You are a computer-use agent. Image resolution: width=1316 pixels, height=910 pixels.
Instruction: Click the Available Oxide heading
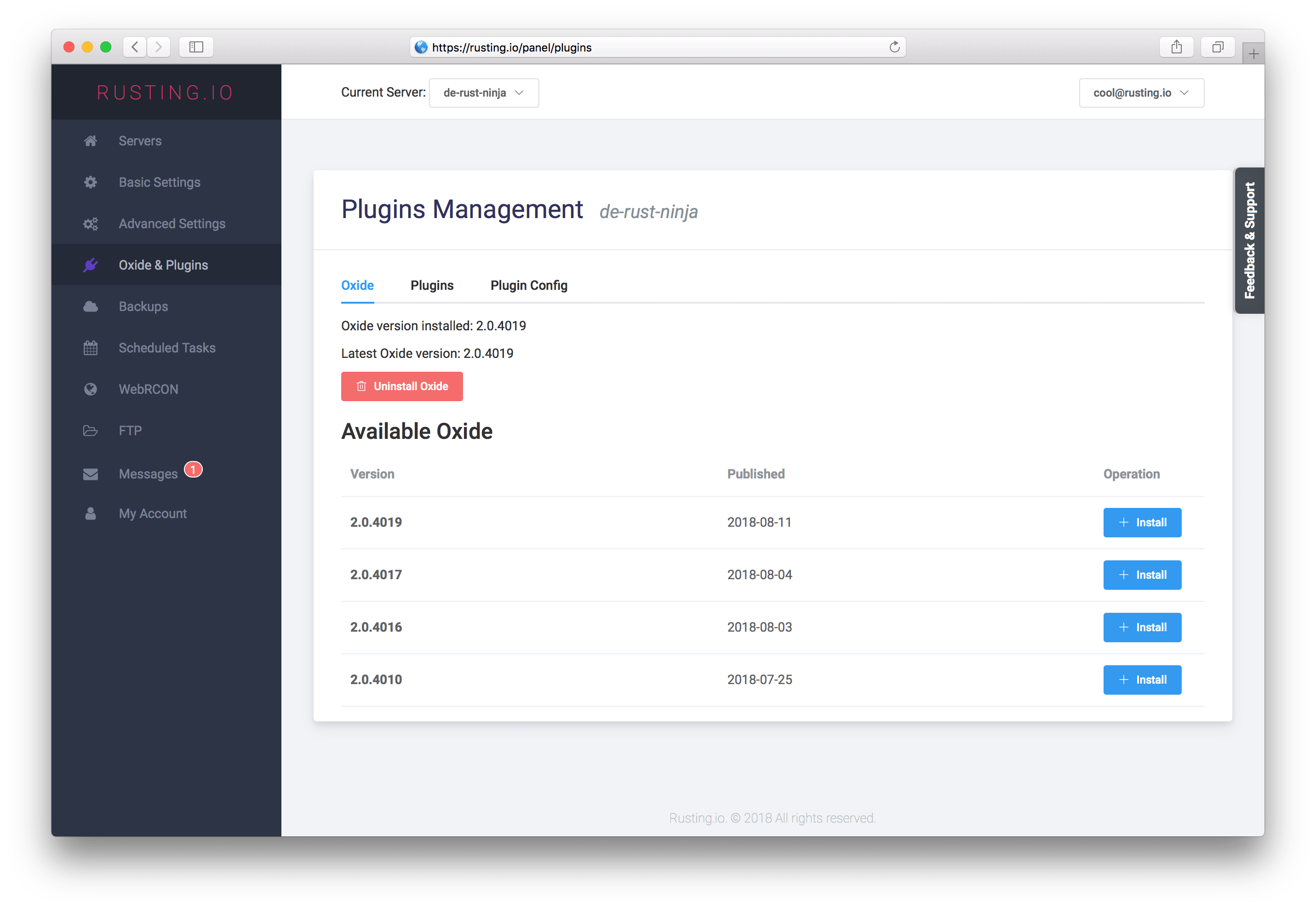click(417, 432)
